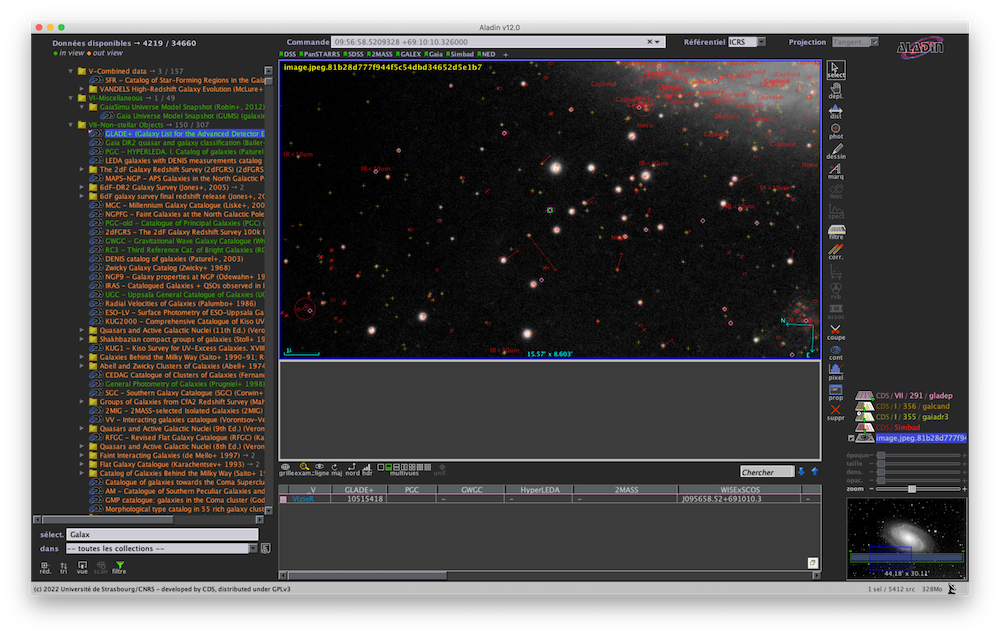Expand 6dF-DR2 Galaxy Survey folder
The image size is (1000, 636).
click(82, 188)
